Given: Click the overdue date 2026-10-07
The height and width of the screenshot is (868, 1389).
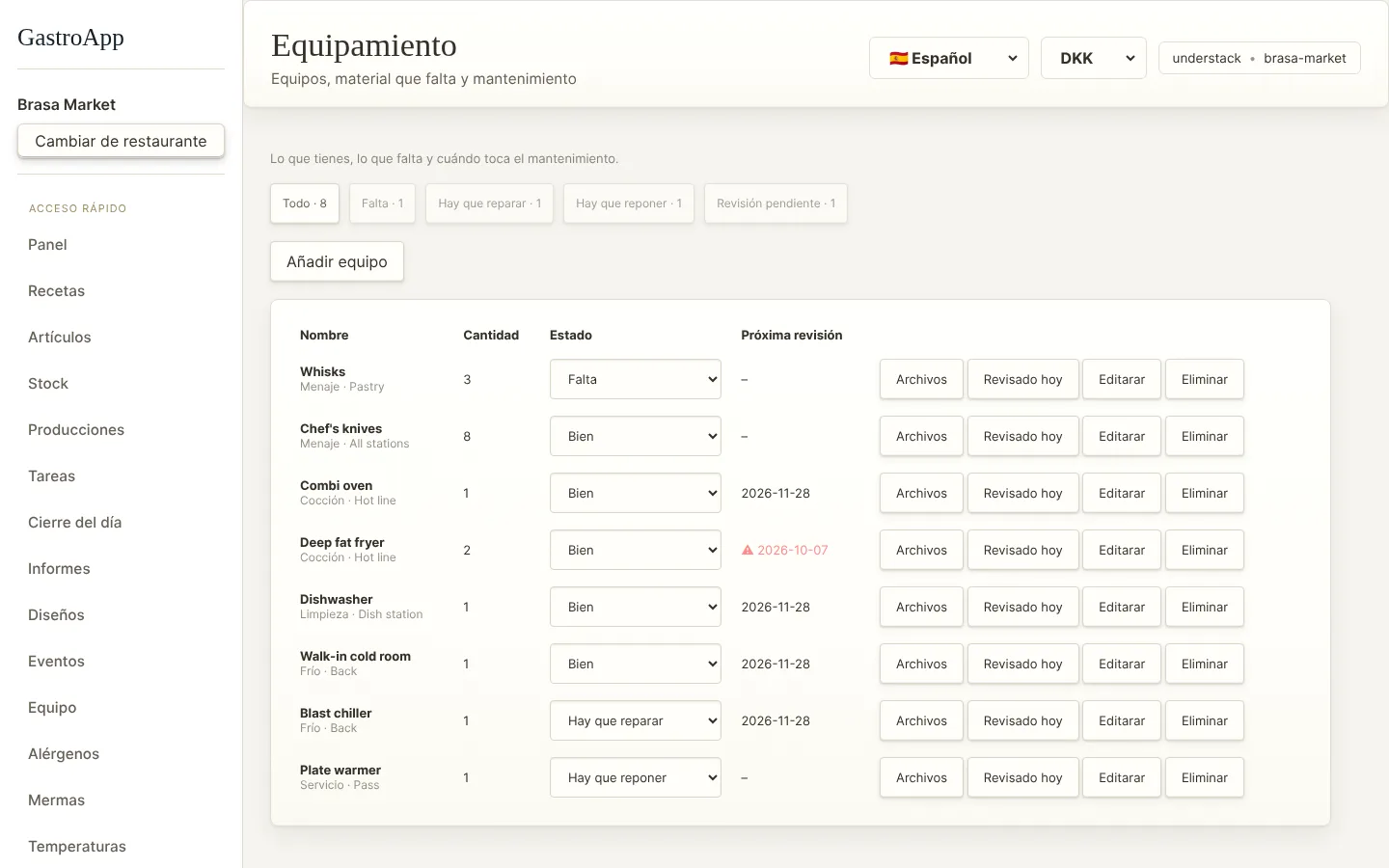Looking at the screenshot, I should click(793, 550).
